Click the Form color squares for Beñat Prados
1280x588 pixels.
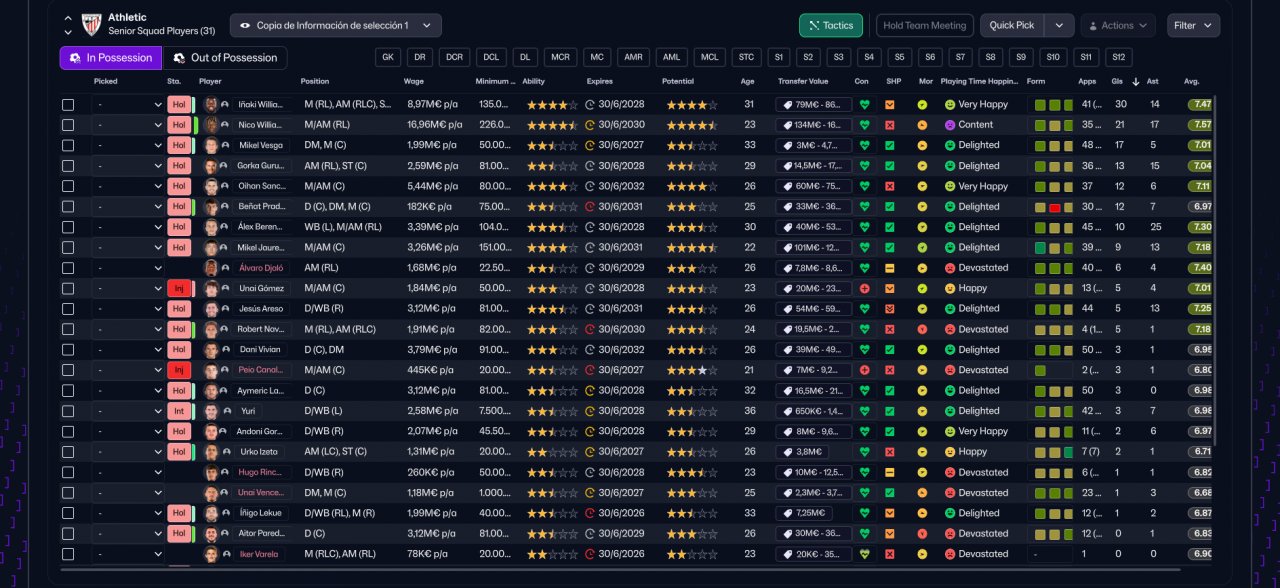(x=1053, y=207)
